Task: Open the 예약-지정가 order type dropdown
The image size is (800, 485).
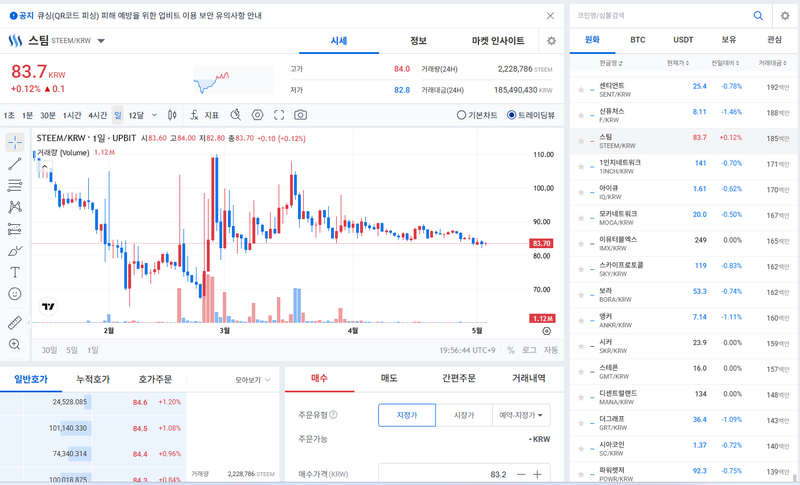Action: click(521, 415)
